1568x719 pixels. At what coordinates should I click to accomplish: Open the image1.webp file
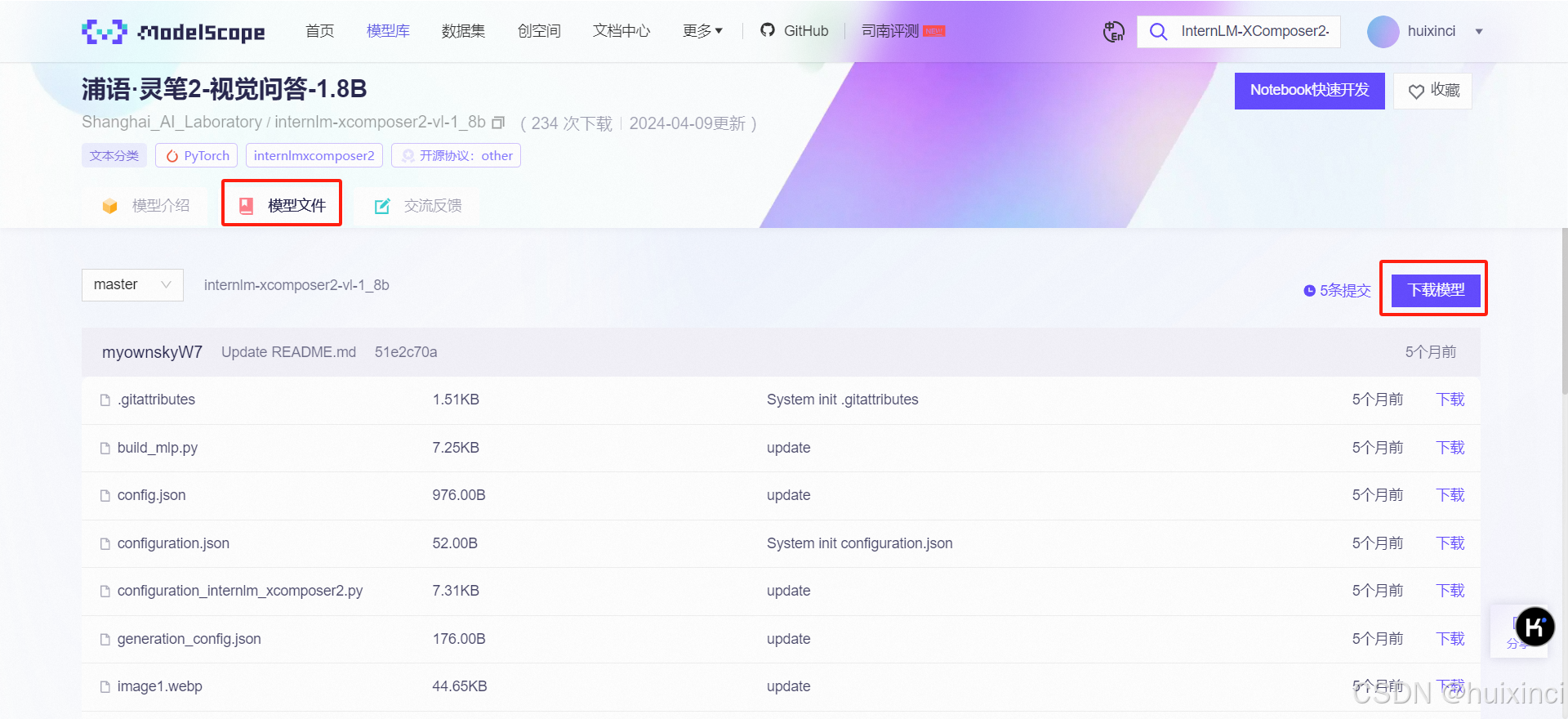click(159, 686)
